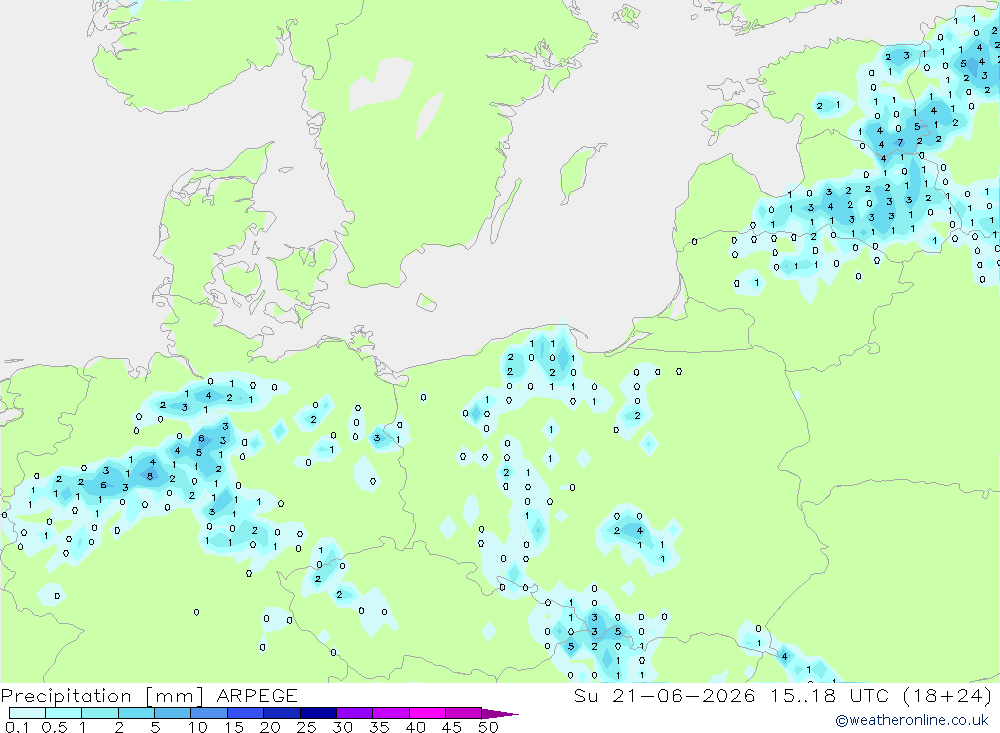
Task: Click the 'Su 21-06-2026' date text
Action: tap(665, 695)
